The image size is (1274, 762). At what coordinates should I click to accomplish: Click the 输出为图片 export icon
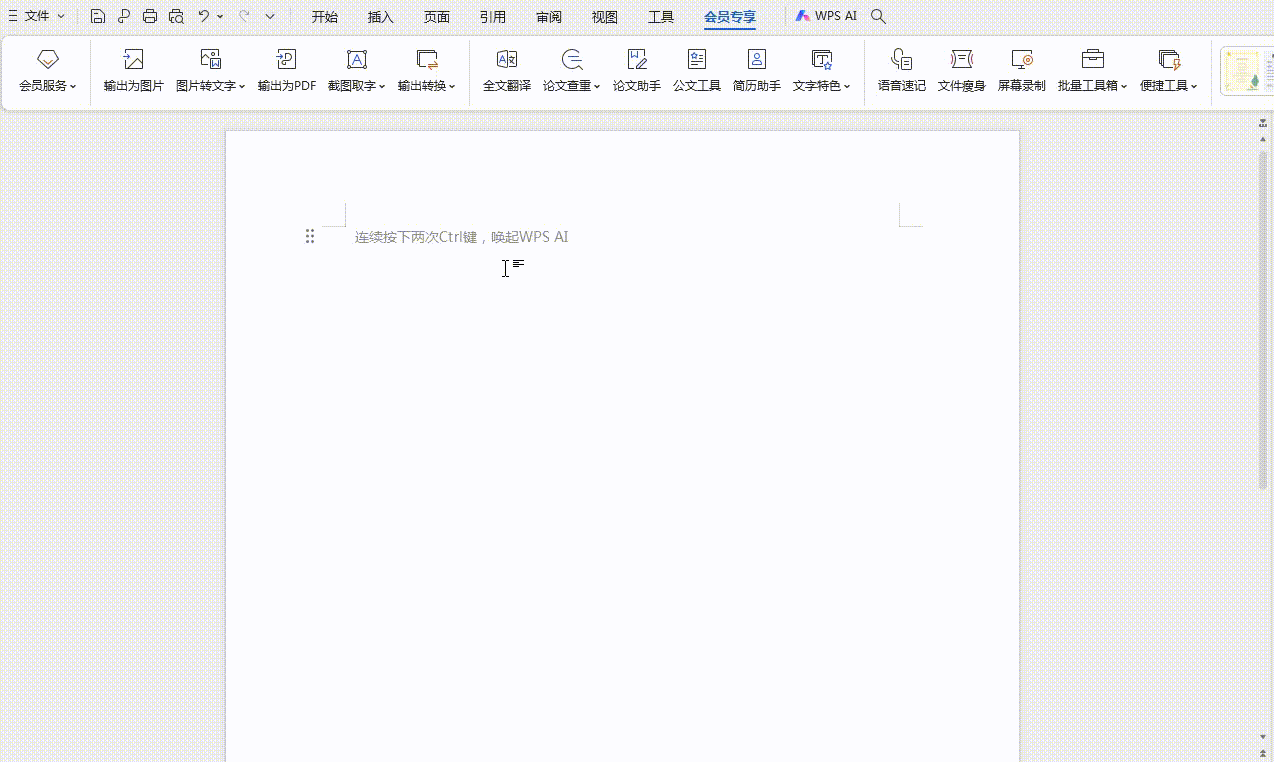point(133,60)
